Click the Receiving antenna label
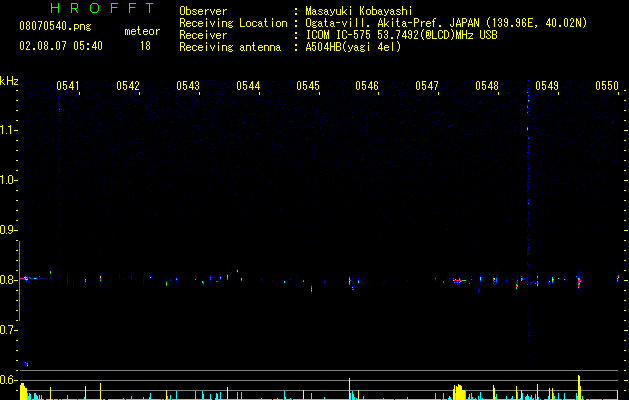 230,47
